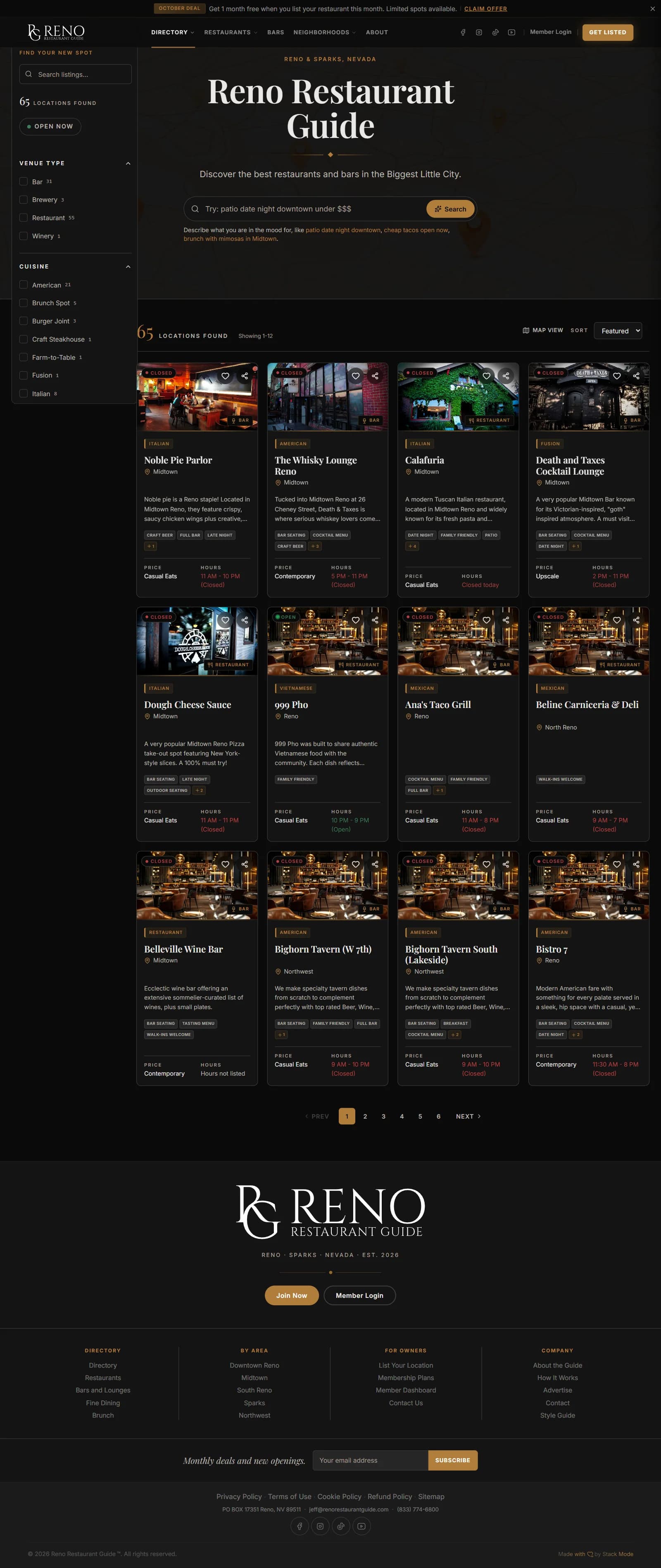
Task: Share the Noble Pie Parlor listing
Action: 245,376
